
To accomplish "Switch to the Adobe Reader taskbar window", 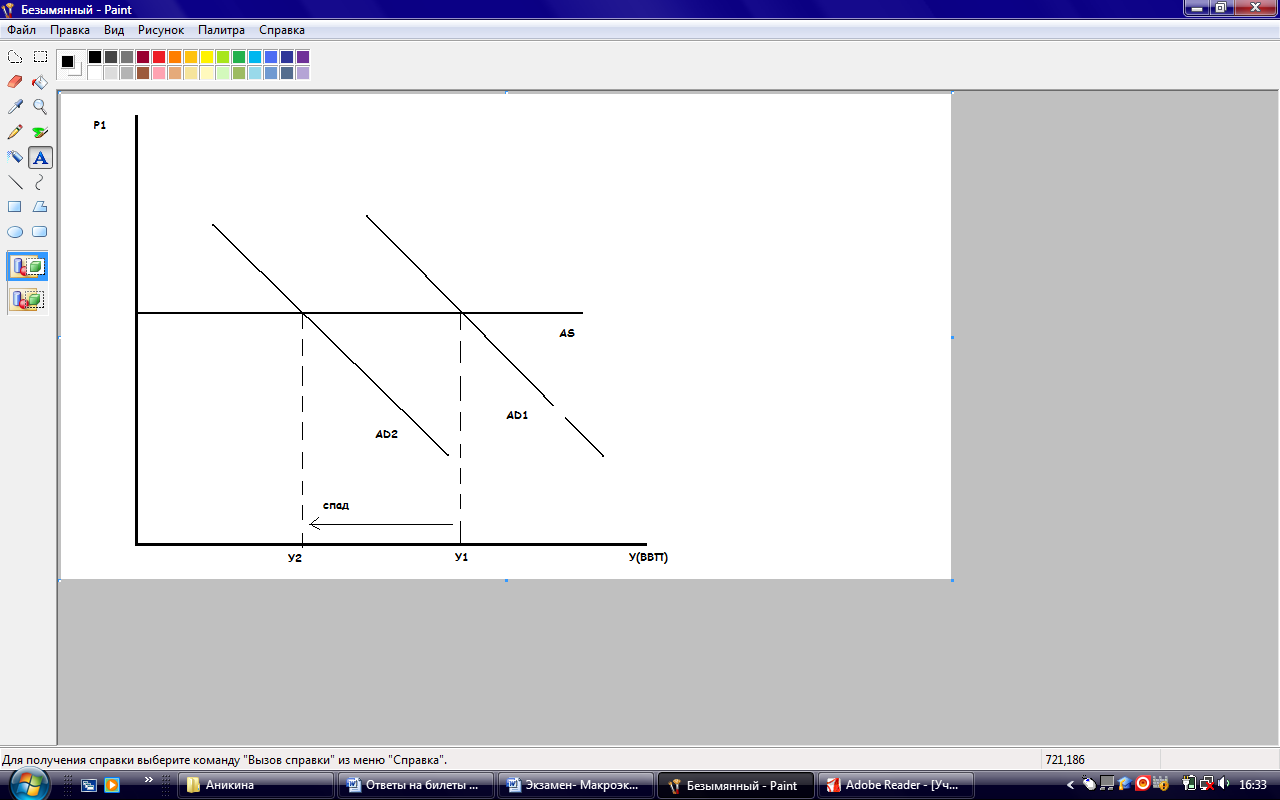I will click(x=896, y=785).
